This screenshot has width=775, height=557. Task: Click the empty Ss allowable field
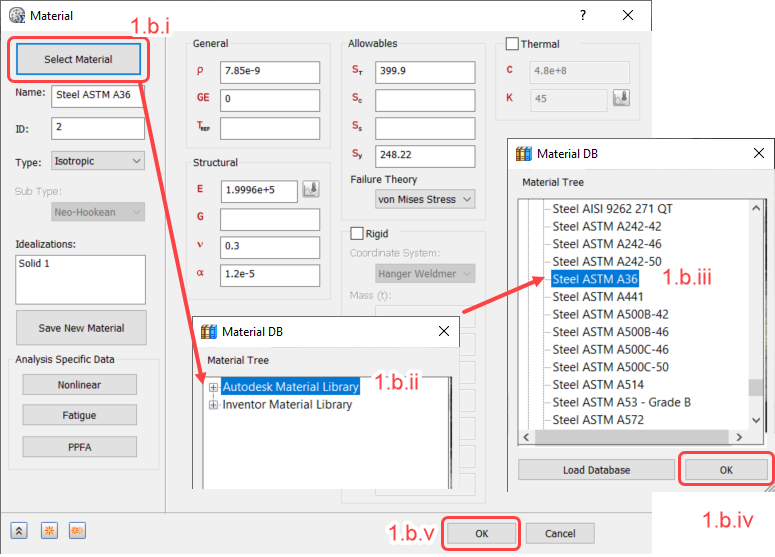coord(425,128)
